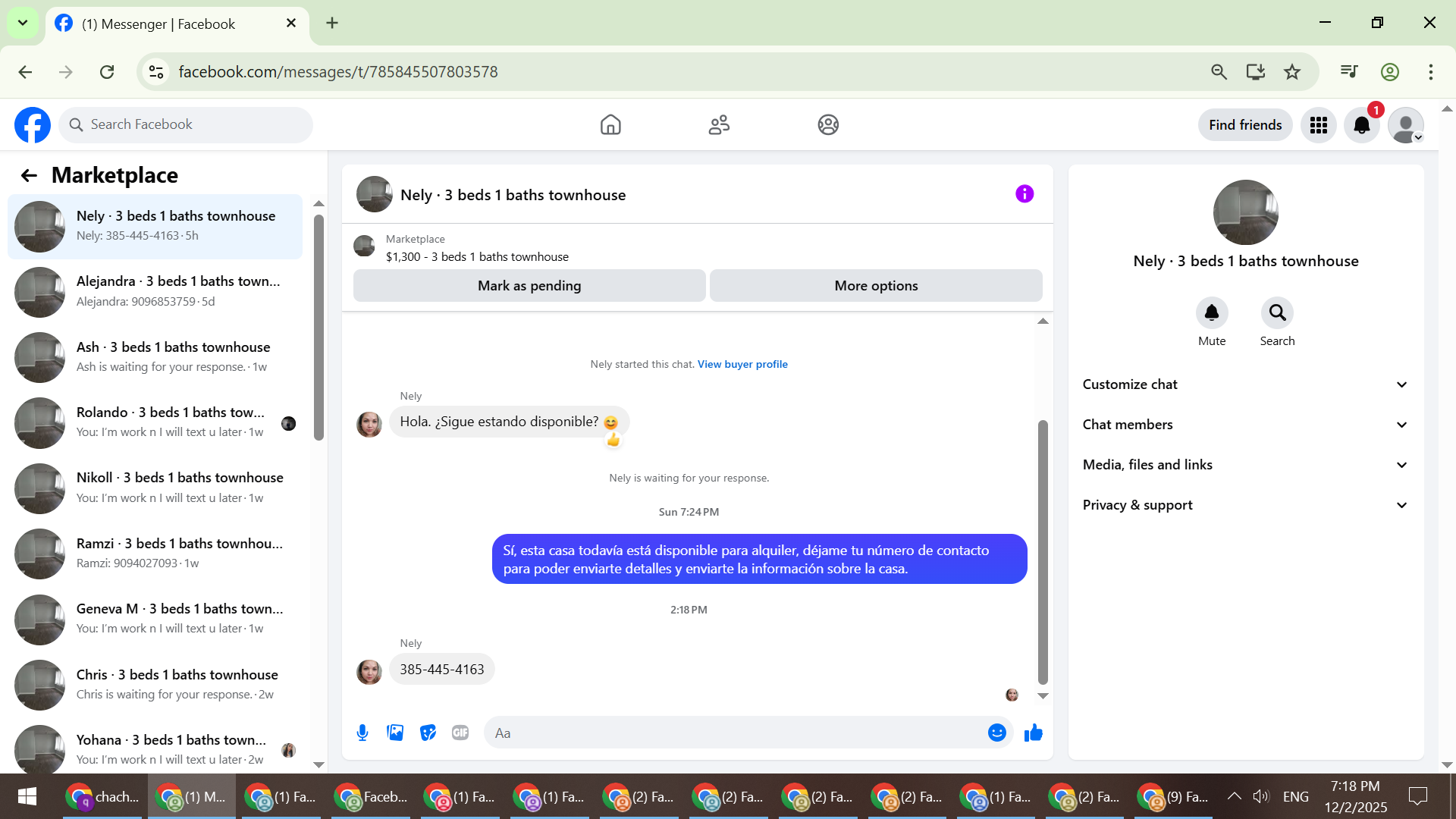1456x819 pixels.
Task: Expand Privacy & support section
Action: (1245, 505)
